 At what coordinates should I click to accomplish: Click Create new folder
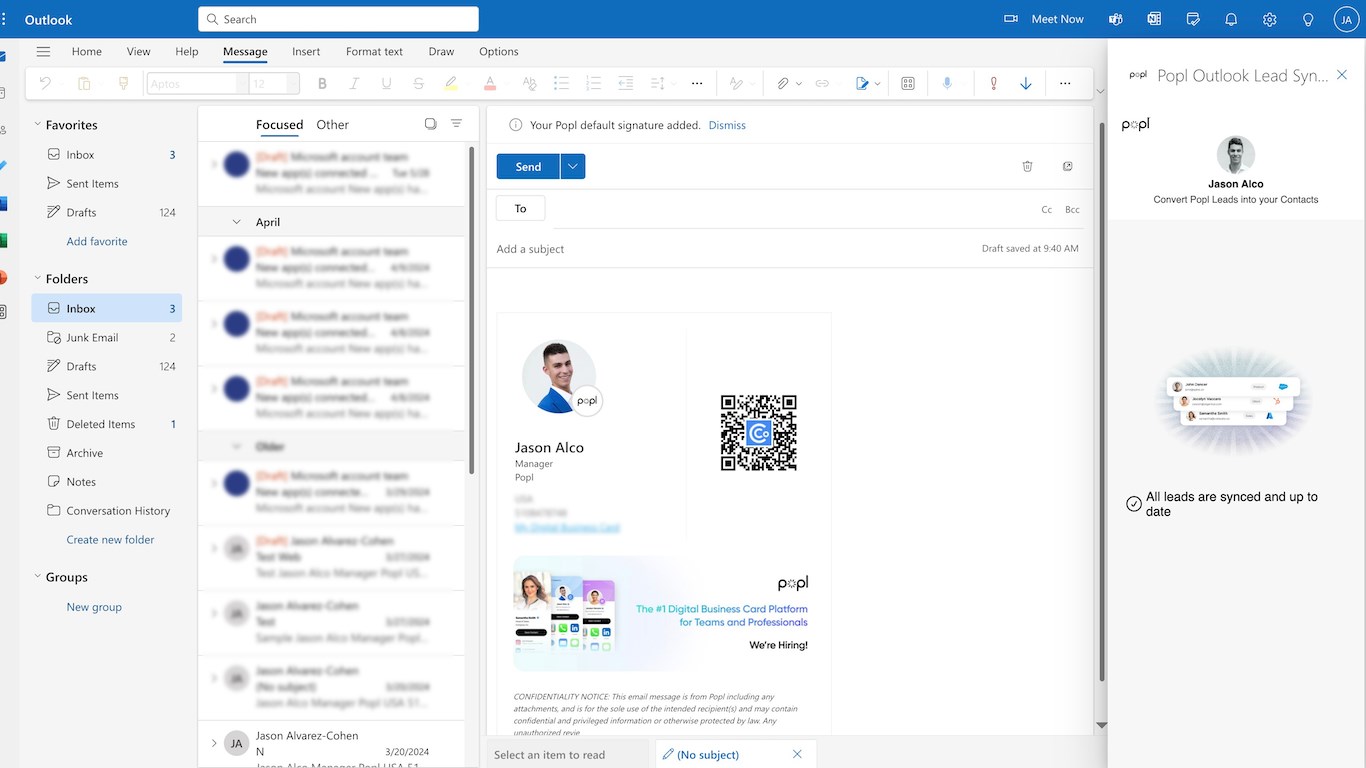(110, 539)
